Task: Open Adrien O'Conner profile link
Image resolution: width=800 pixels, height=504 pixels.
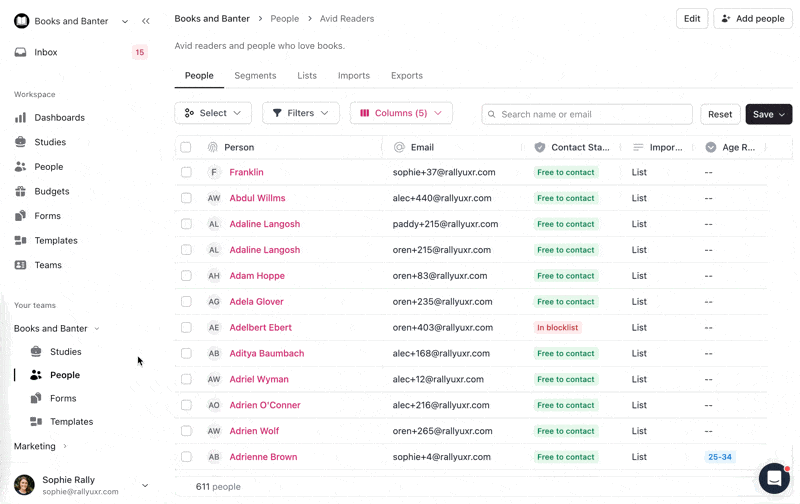Action: (265, 405)
